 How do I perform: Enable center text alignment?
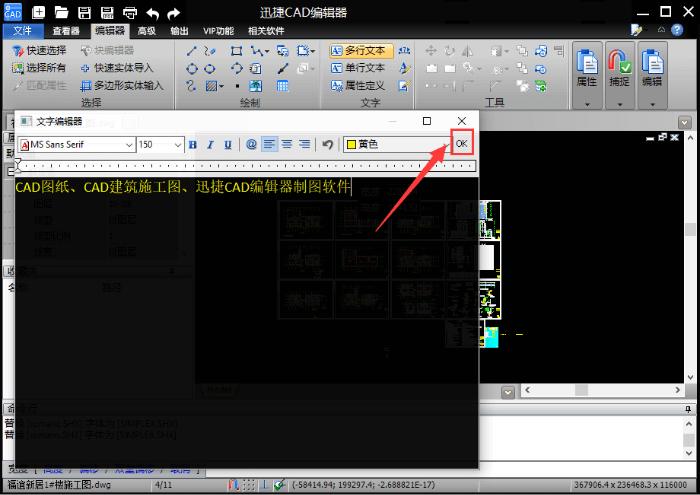pyautogui.click(x=287, y=144)
